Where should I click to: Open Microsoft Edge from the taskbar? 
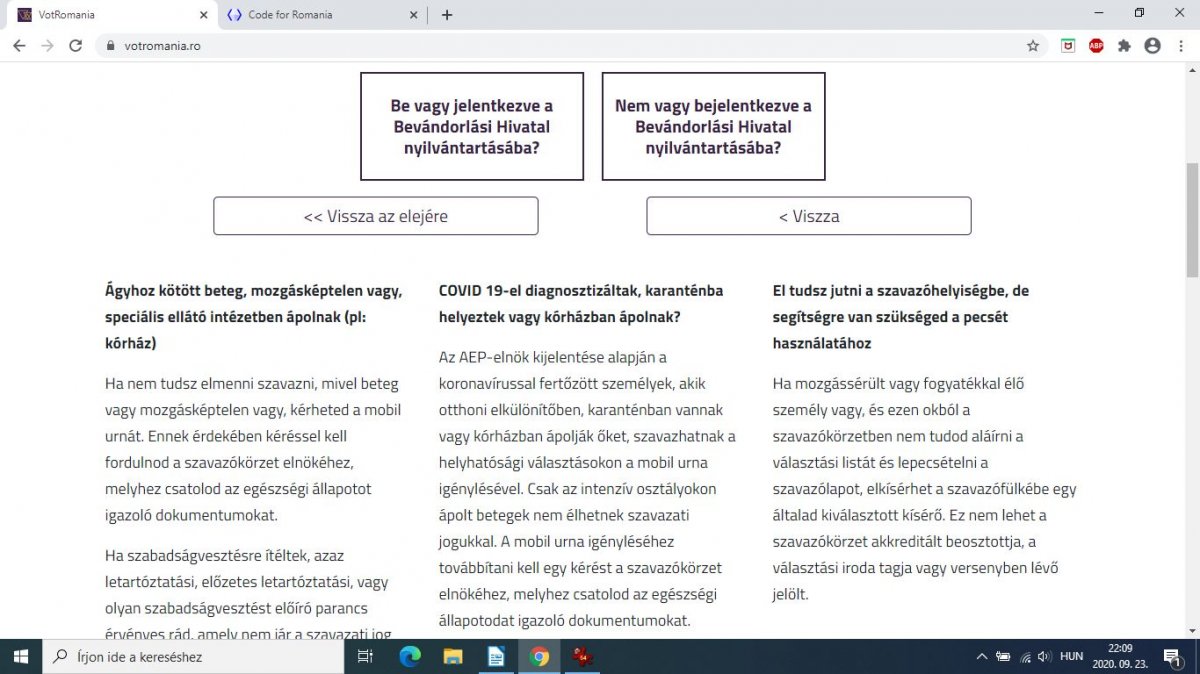[410, 657]
